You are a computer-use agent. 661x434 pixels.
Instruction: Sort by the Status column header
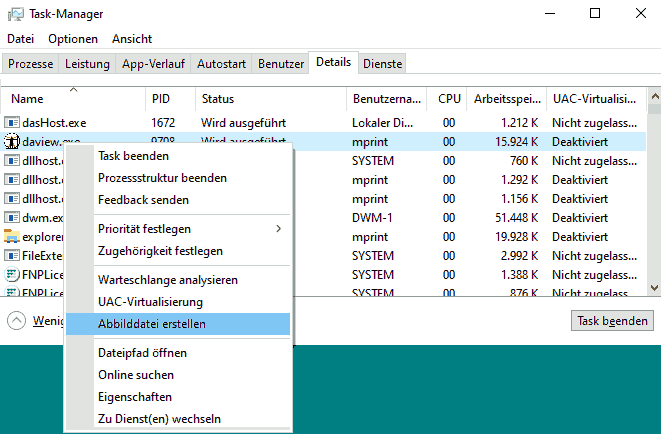tap(271, 99)
